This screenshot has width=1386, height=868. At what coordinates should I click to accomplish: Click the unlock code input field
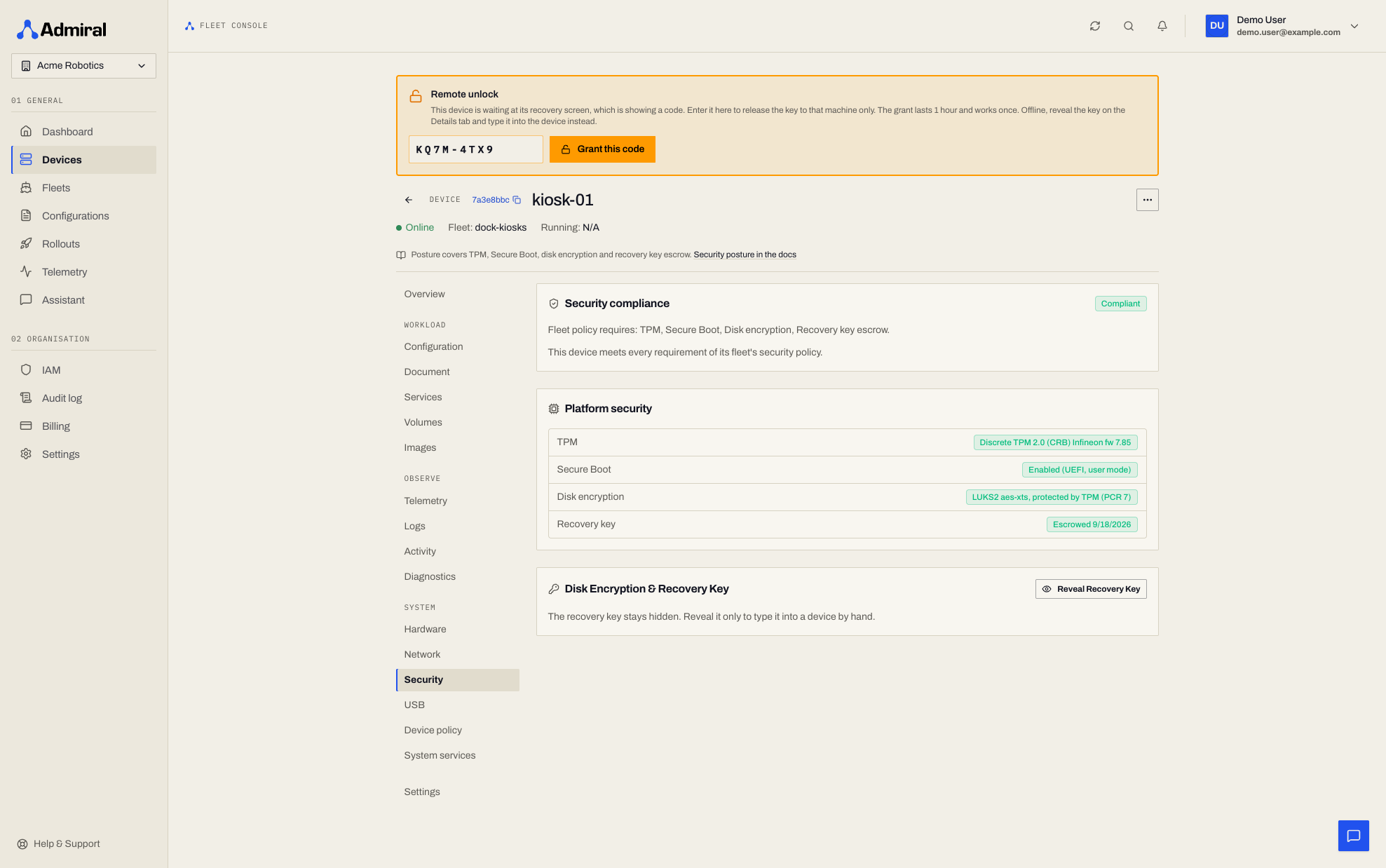[475, 149]
